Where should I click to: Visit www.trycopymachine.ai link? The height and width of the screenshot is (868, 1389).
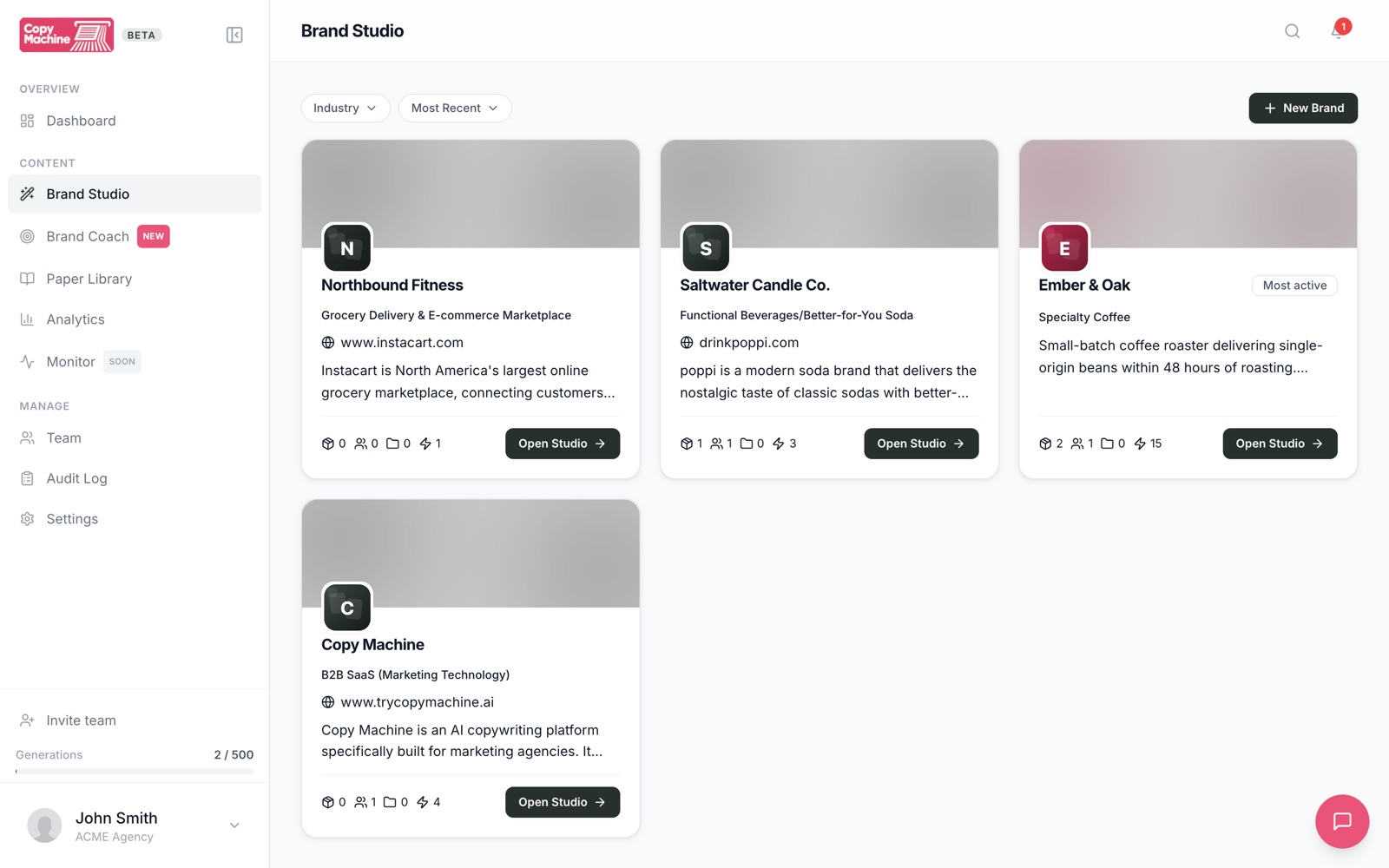click(x=418, y=701)
